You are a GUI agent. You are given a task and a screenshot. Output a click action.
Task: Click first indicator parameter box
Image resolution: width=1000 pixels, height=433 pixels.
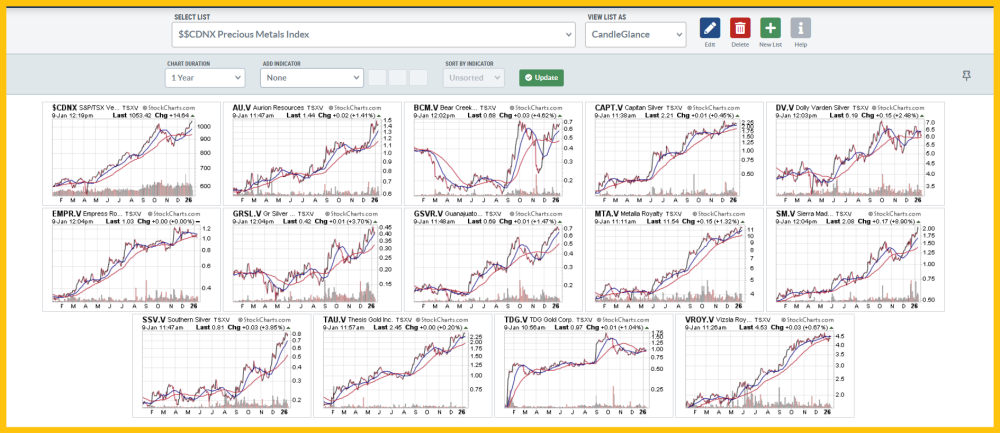pyautogui.click(x=377, y=77)
